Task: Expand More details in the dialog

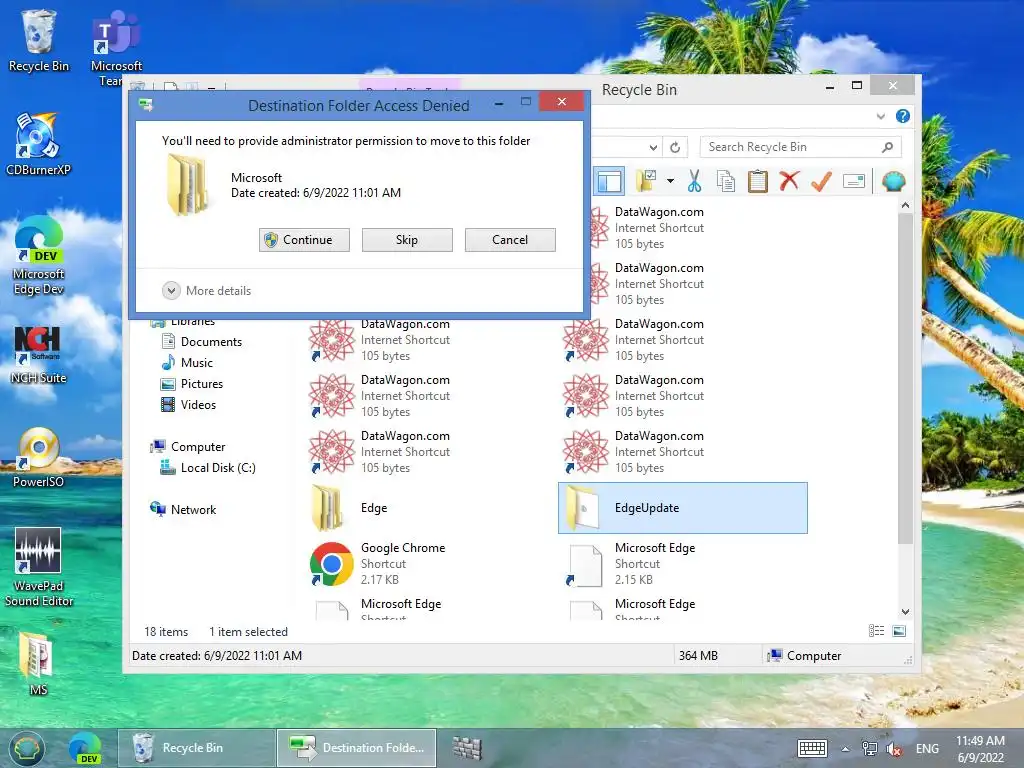Action: (x=207, y=291)
